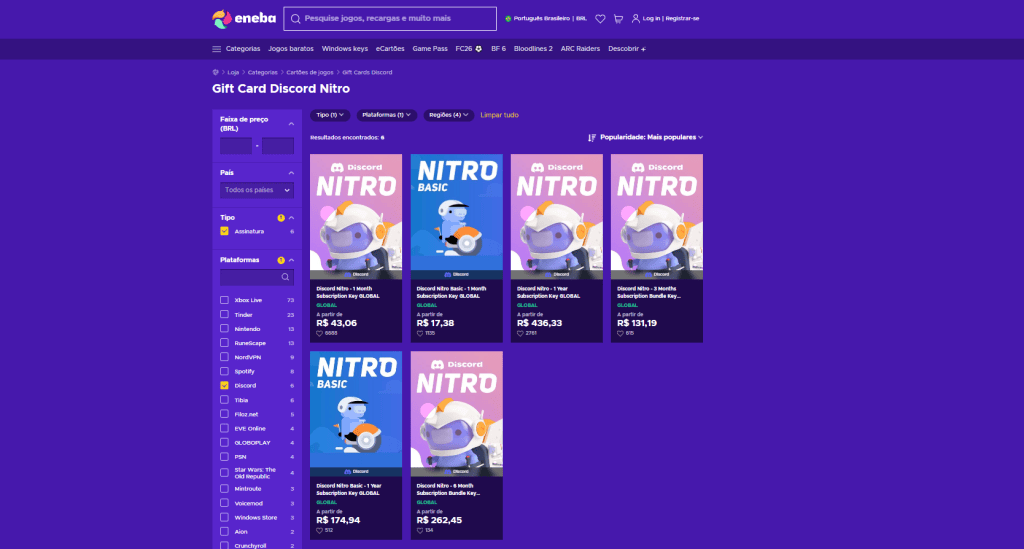Check the Spotify platform checkbox

[x=224, y=371]
